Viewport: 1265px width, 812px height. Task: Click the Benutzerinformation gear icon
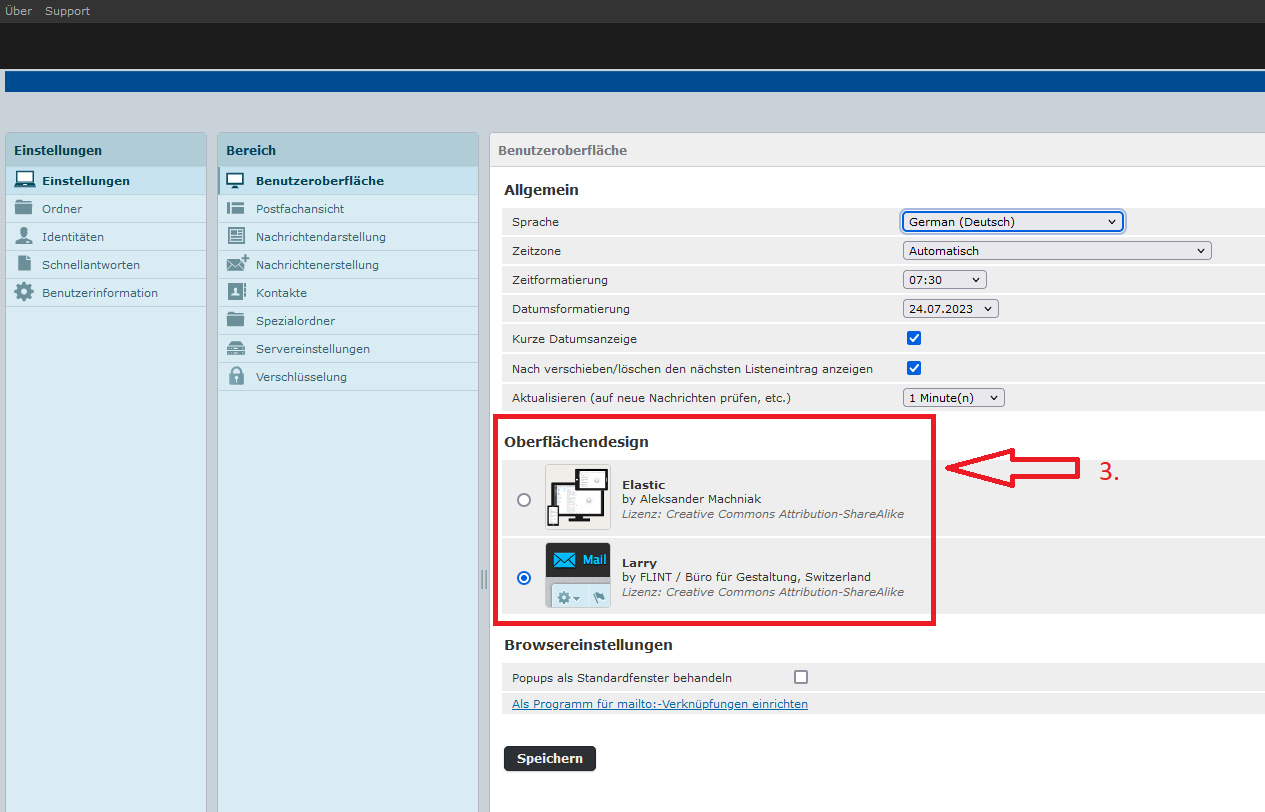click(24, 293)
